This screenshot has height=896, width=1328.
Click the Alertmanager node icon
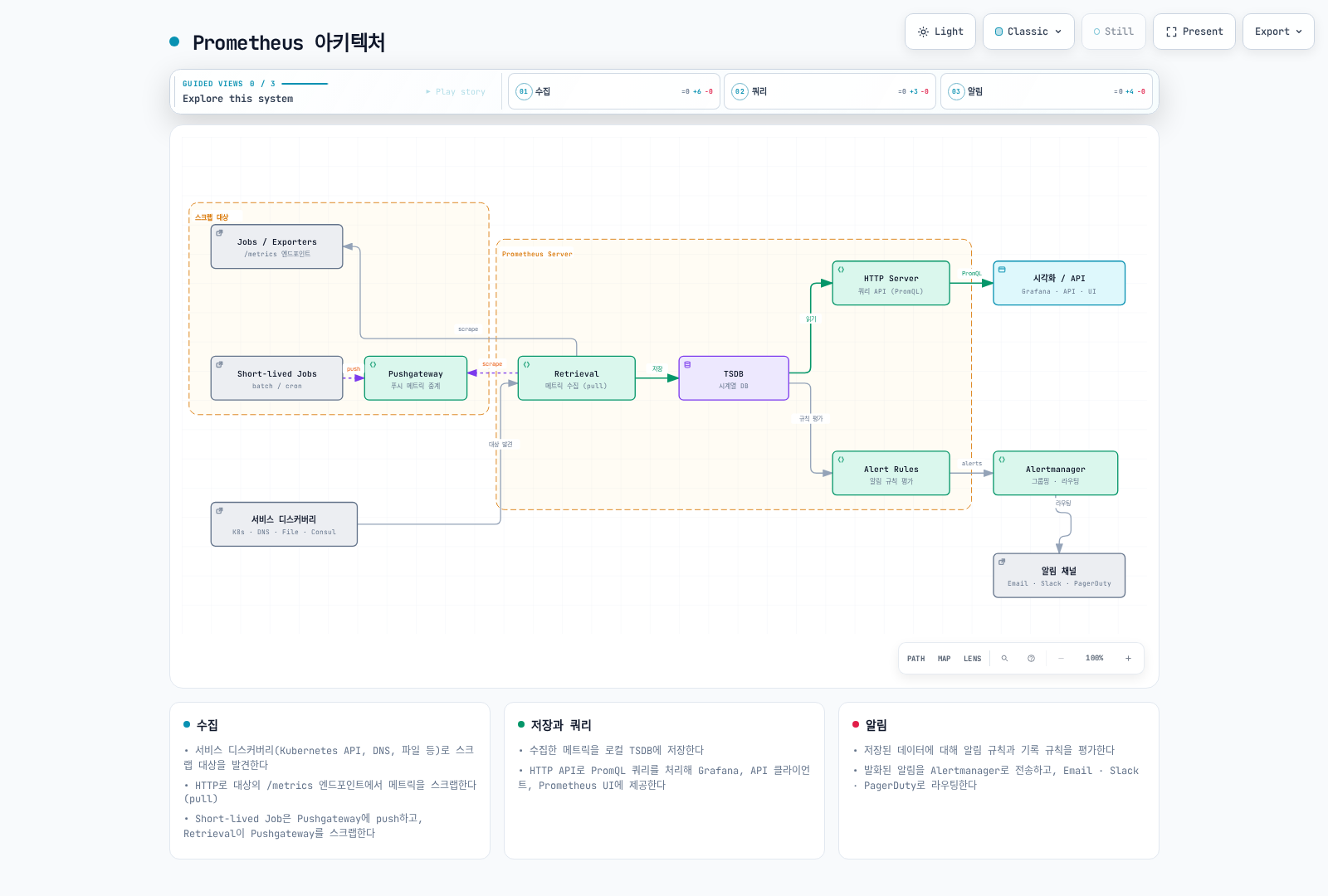pos(1002,460)
